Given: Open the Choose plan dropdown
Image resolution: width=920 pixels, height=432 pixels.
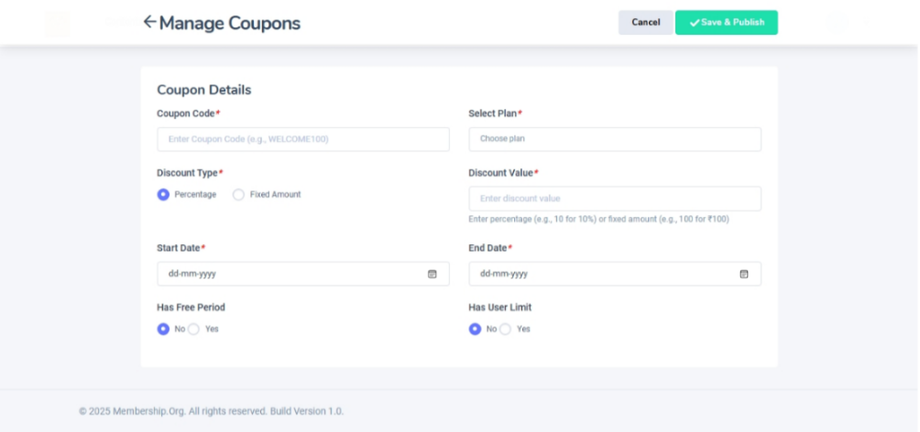Looking at the screenshot, I should click(x=614, y=139).
